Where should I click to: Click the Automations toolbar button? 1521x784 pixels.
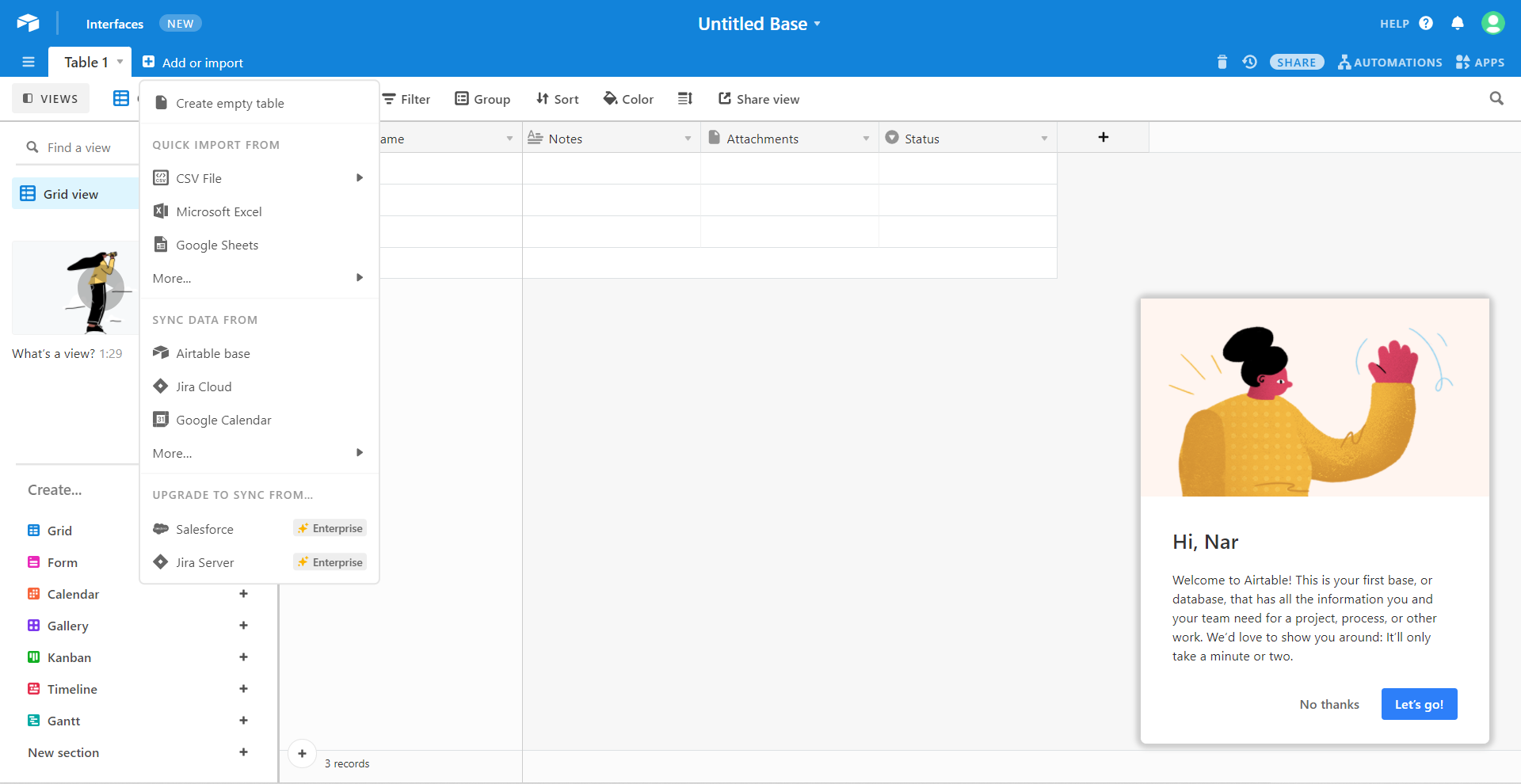[1390, 63]
